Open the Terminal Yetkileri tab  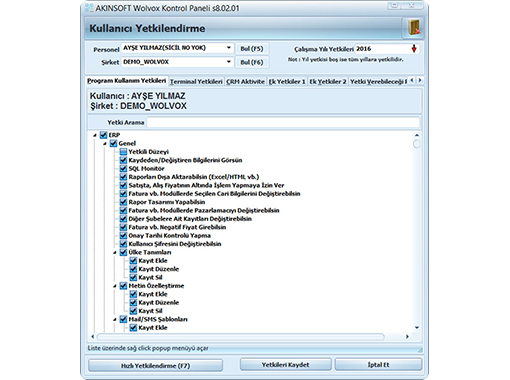(x=196, y=81)
